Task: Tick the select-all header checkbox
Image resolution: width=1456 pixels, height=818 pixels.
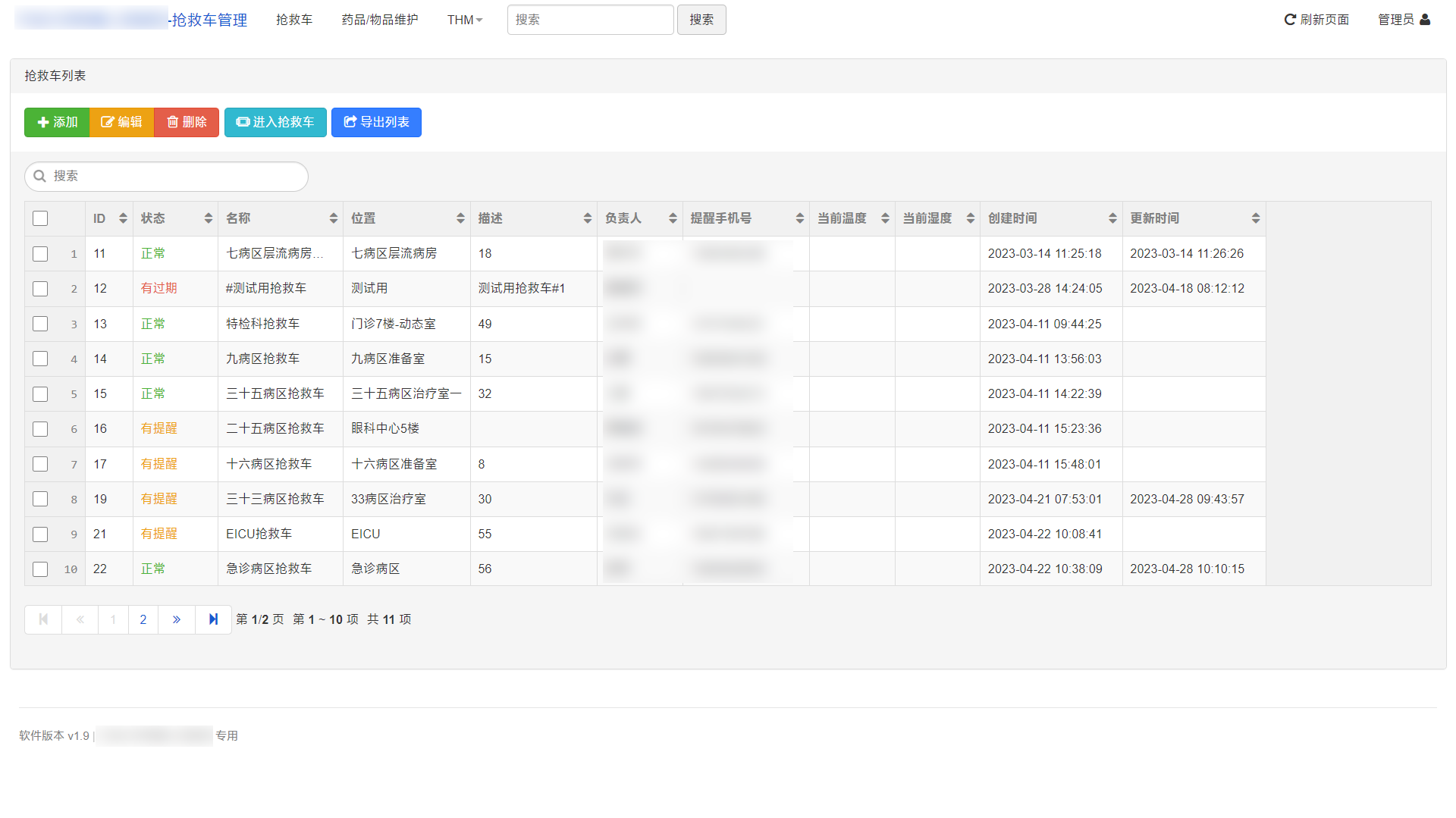Action: coord(40,218)
